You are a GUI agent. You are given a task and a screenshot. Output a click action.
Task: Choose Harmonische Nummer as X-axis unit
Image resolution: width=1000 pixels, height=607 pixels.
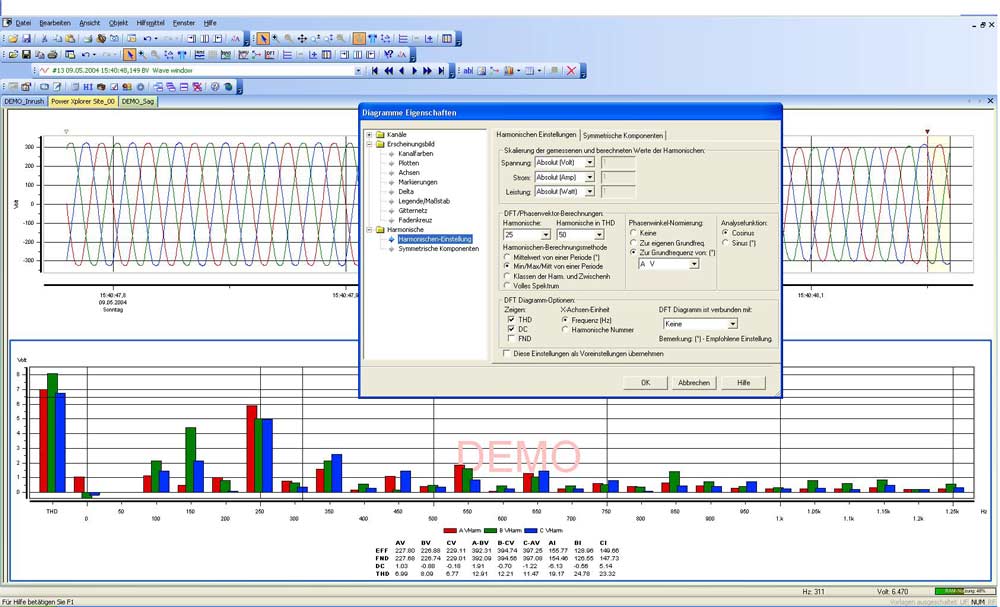[x=565, y=329]
